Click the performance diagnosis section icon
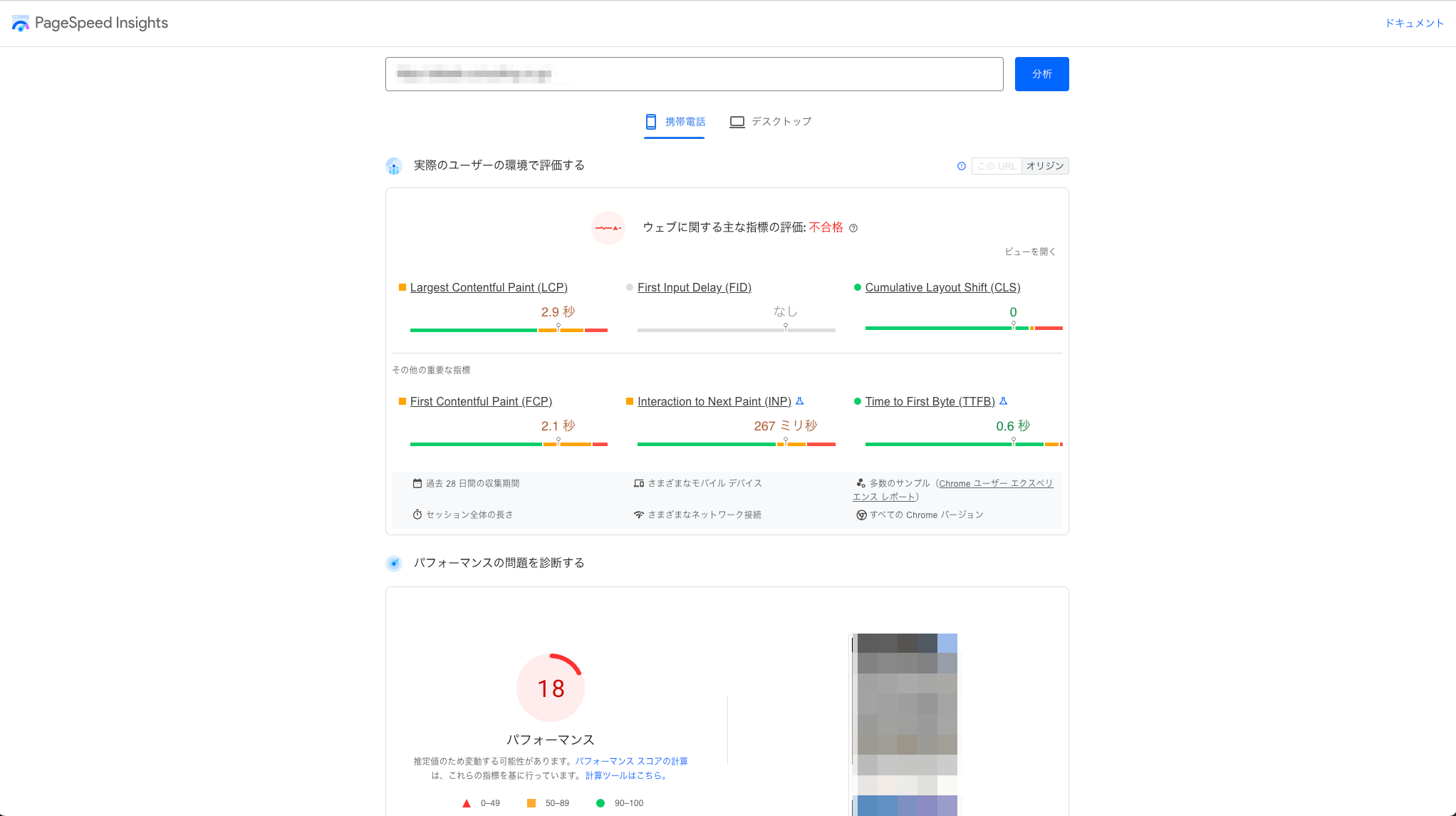The width and height of the screenshot is (1456, 816). [x=394, y=564]
